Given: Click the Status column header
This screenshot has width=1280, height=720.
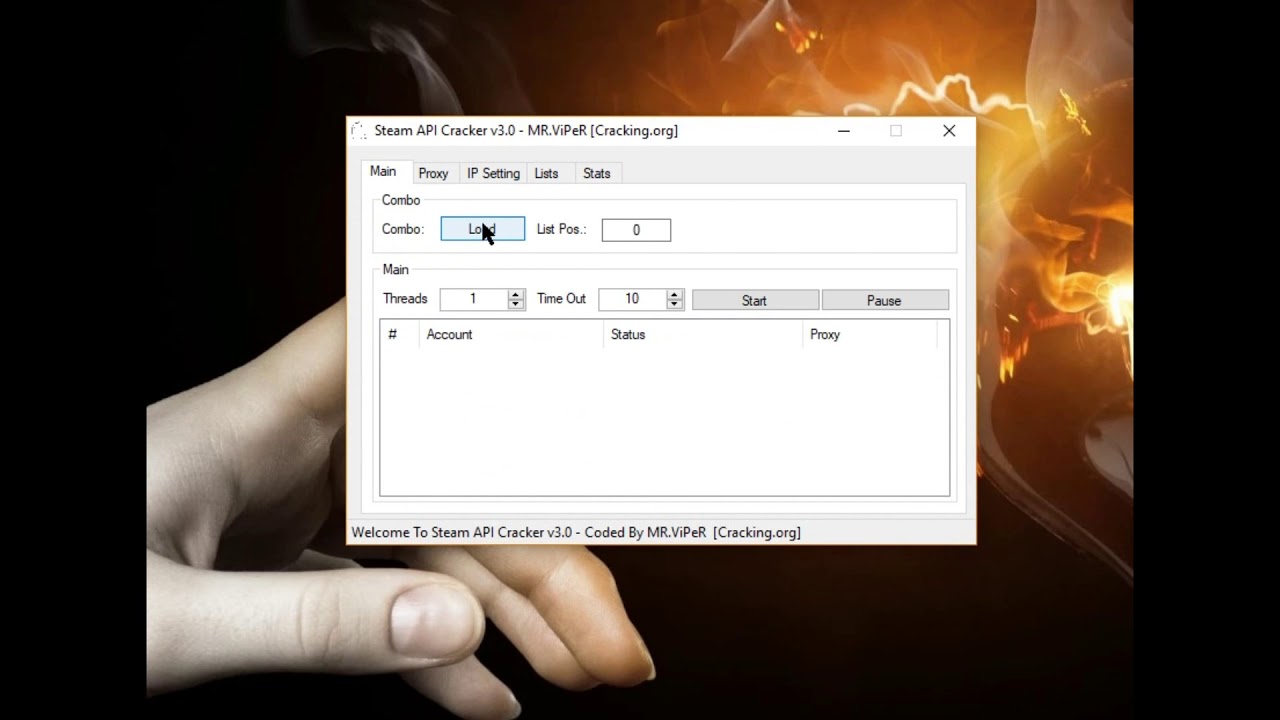Looking at the screenshot, I should (704, 334).
